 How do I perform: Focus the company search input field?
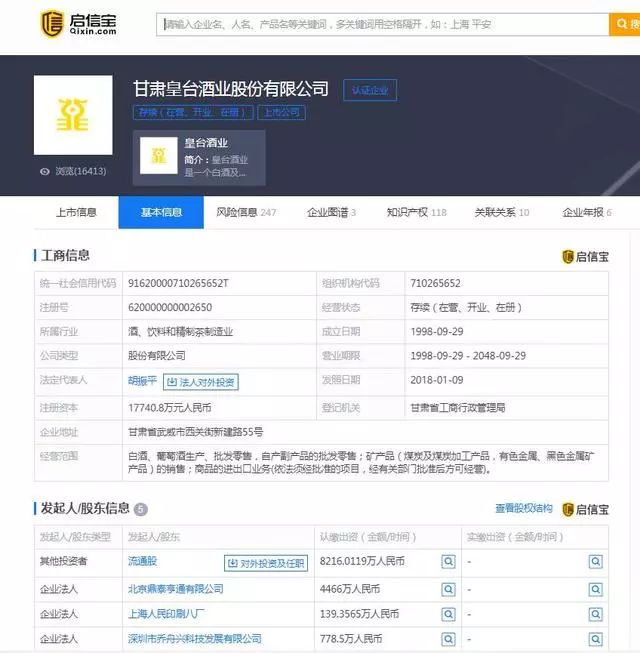click(x=383, y=24)
